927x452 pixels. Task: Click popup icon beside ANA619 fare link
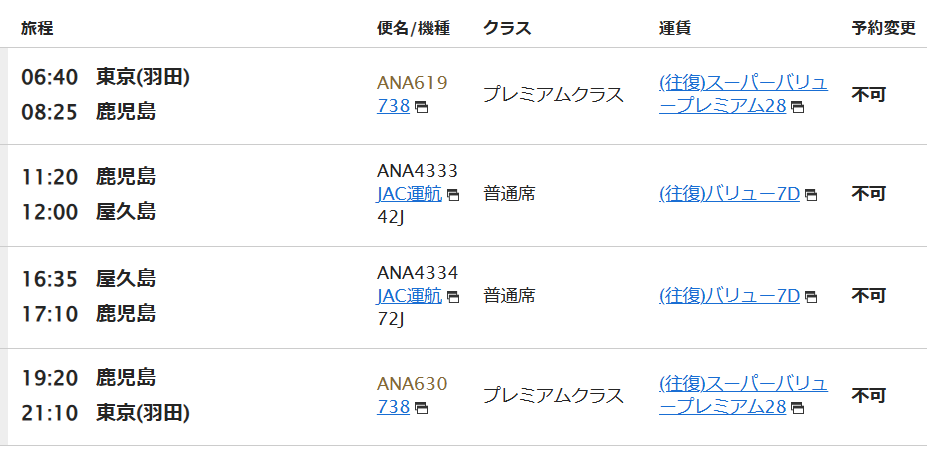pyautogui.click(x=798, y=108)
